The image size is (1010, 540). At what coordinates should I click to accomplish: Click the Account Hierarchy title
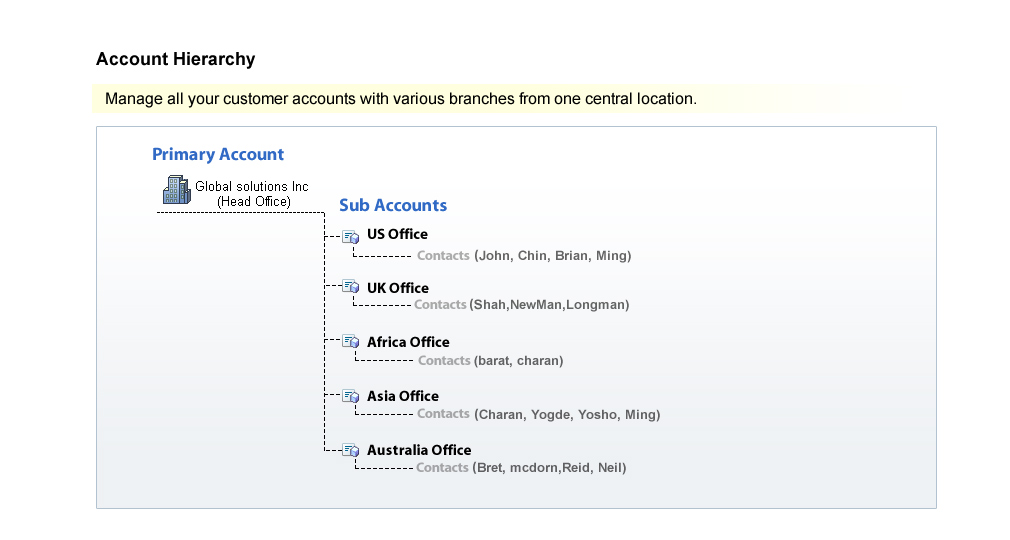point(176,59)
